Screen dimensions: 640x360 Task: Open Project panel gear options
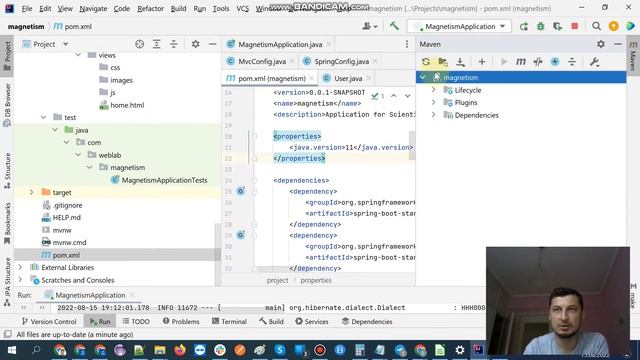coord(196,44)
